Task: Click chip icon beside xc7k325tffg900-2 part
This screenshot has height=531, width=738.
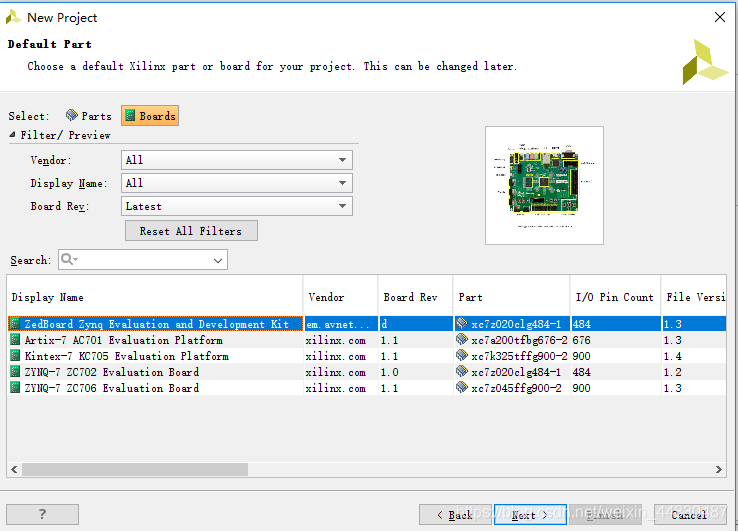Action: [x=462, y=355]
